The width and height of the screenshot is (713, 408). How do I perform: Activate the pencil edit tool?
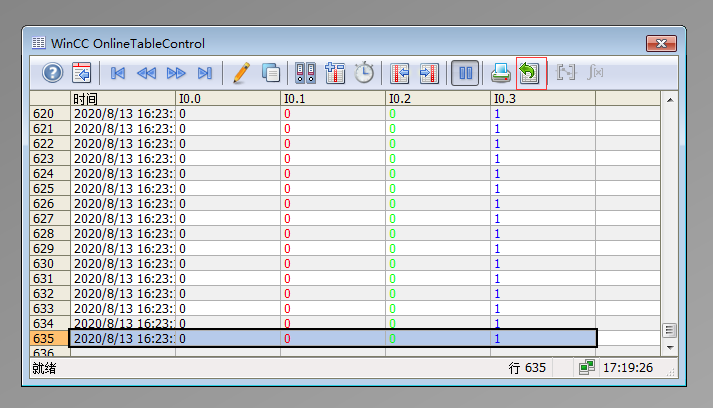(x=241, y=73)
